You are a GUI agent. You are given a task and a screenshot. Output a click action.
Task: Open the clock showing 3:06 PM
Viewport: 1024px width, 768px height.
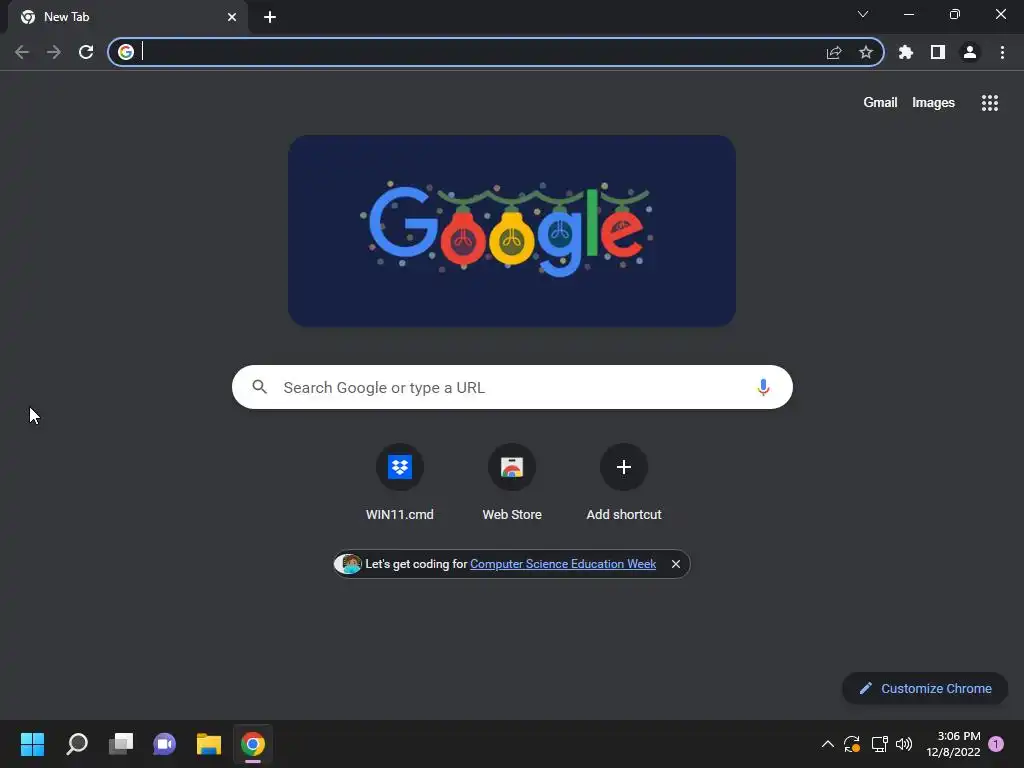[953, 744]
